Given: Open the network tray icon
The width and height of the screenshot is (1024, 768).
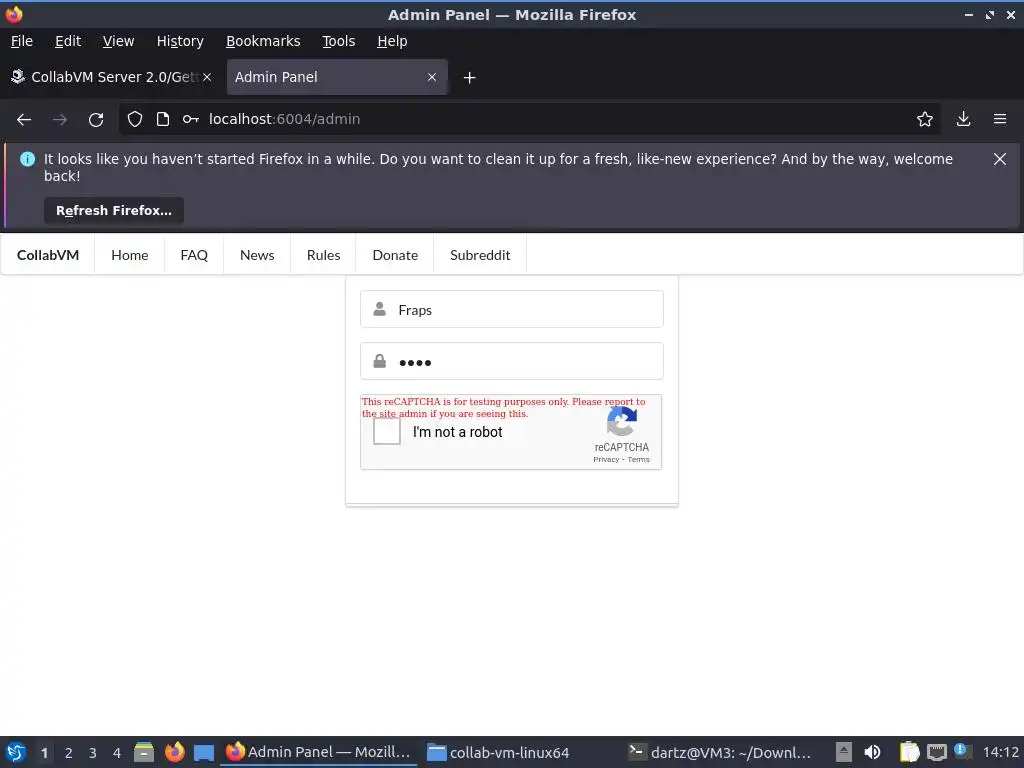Looking at the screenshot, I should 936,752.
